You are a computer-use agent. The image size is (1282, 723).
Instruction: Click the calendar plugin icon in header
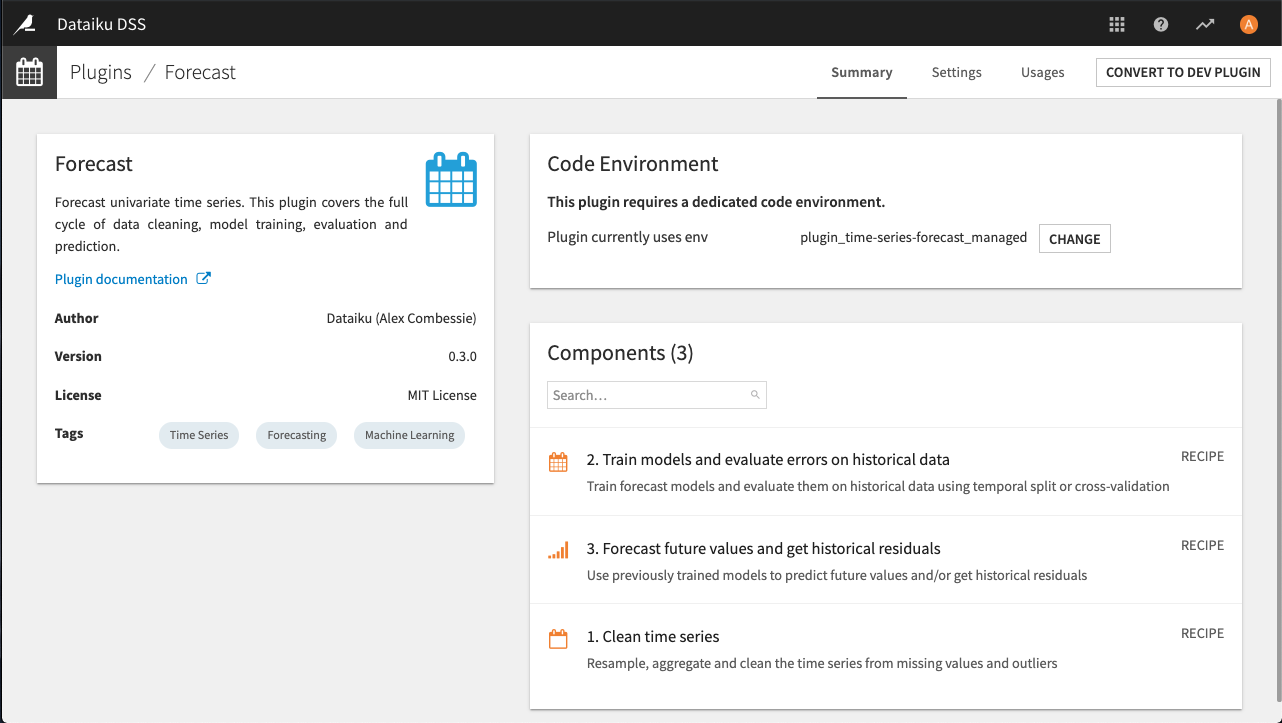pos(29,72)
